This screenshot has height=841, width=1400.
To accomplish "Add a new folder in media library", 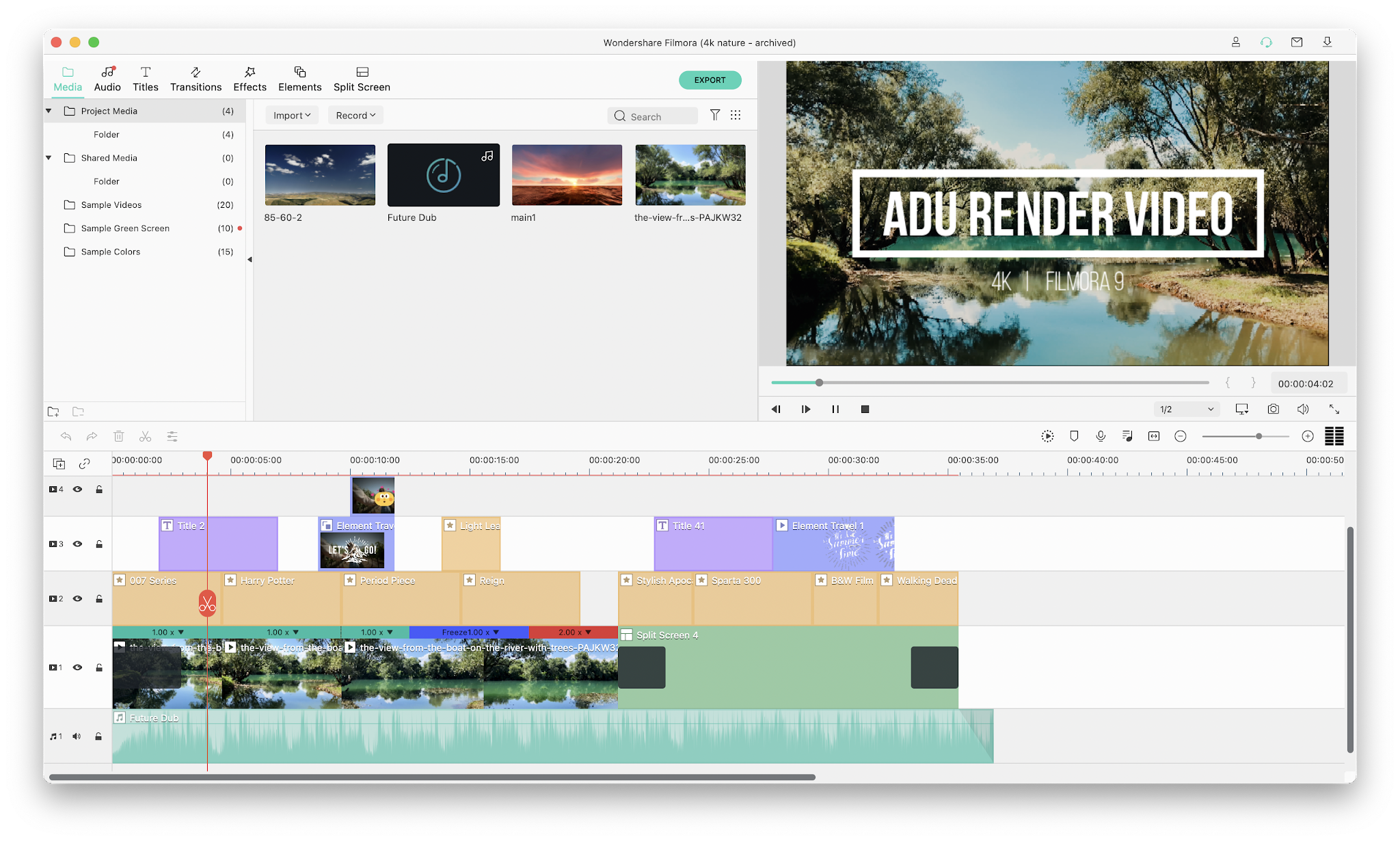I will pos(53,412).
